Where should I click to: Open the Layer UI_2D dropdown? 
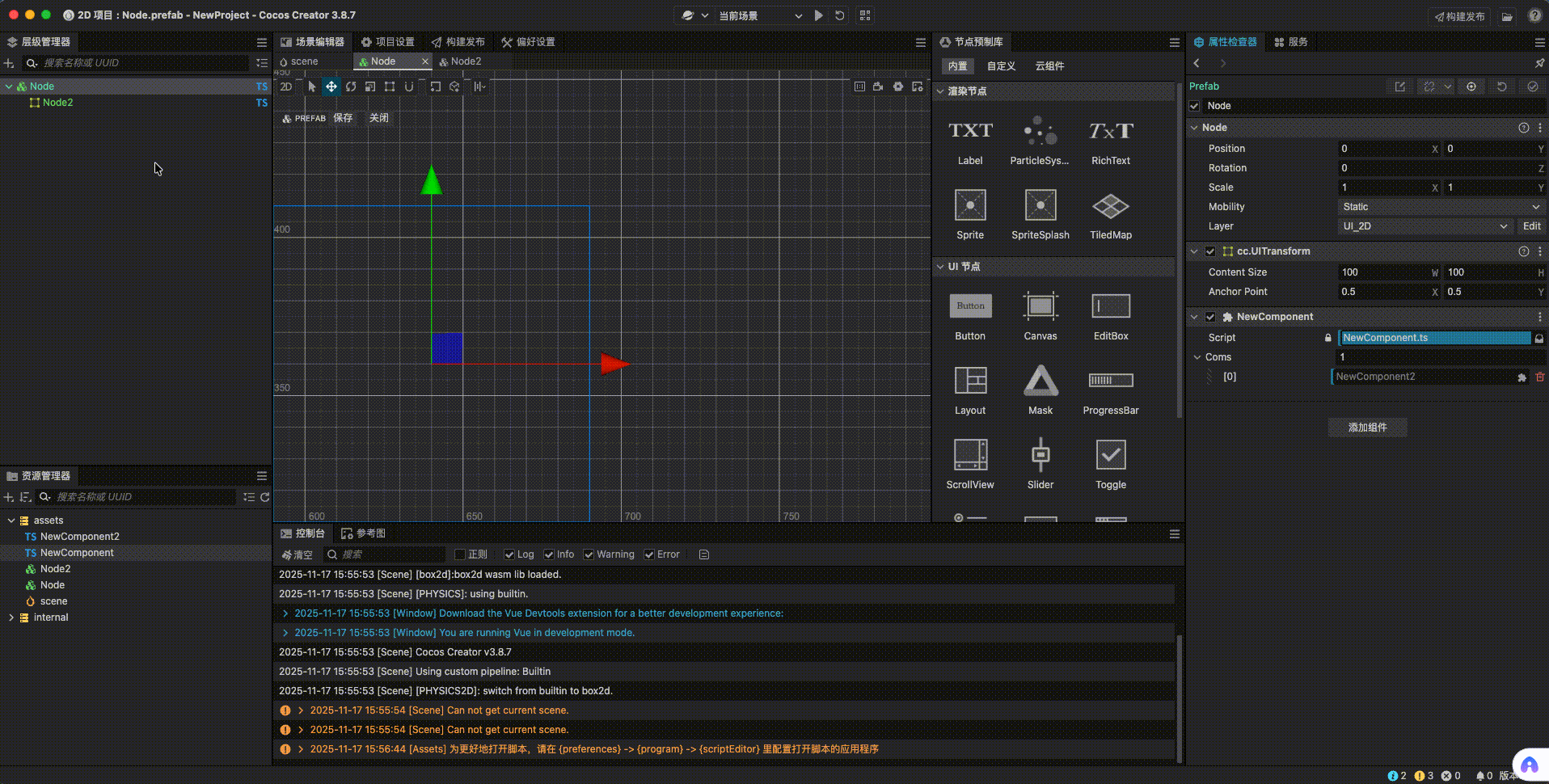point(1425,226)
